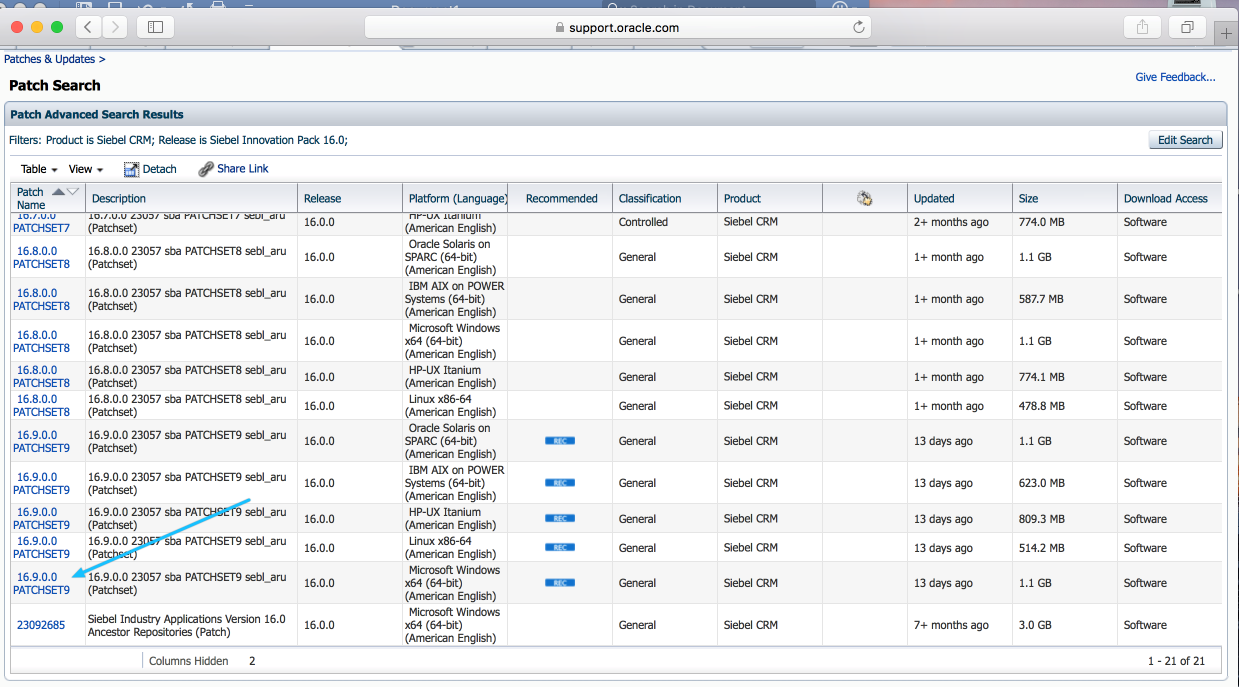
Task: Open the Give Feedback link
Action: click(x=1175, y=77)
